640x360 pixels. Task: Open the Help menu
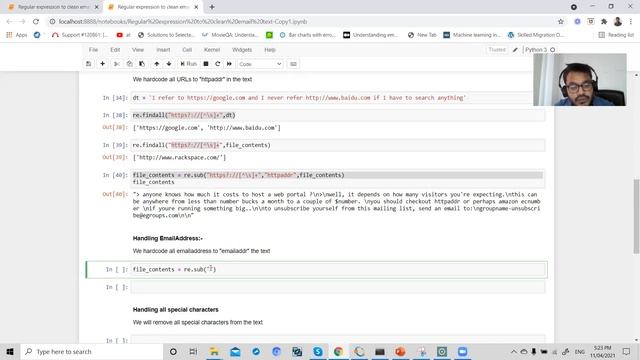(270, 50)
